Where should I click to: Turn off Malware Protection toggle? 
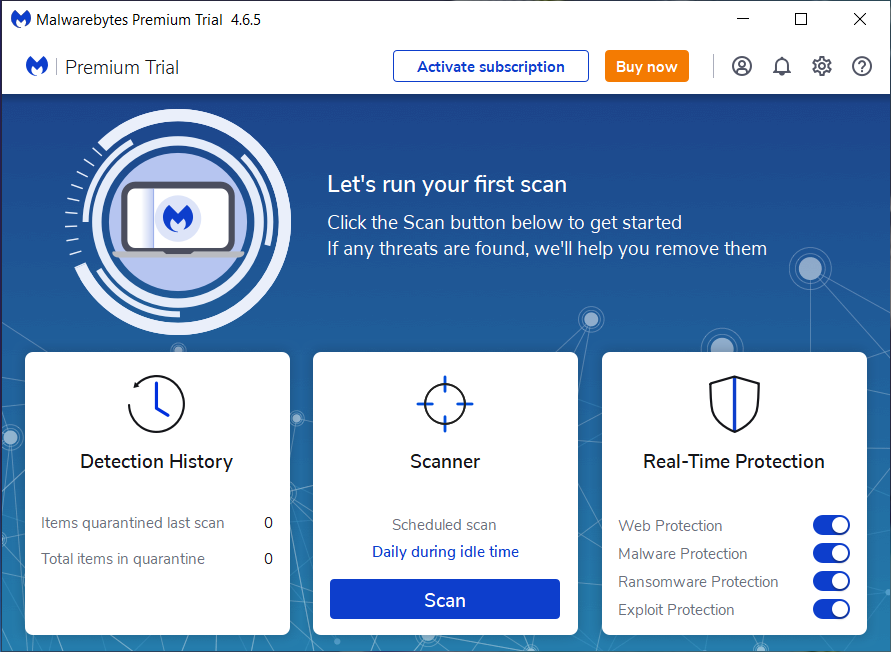(831, 553)
